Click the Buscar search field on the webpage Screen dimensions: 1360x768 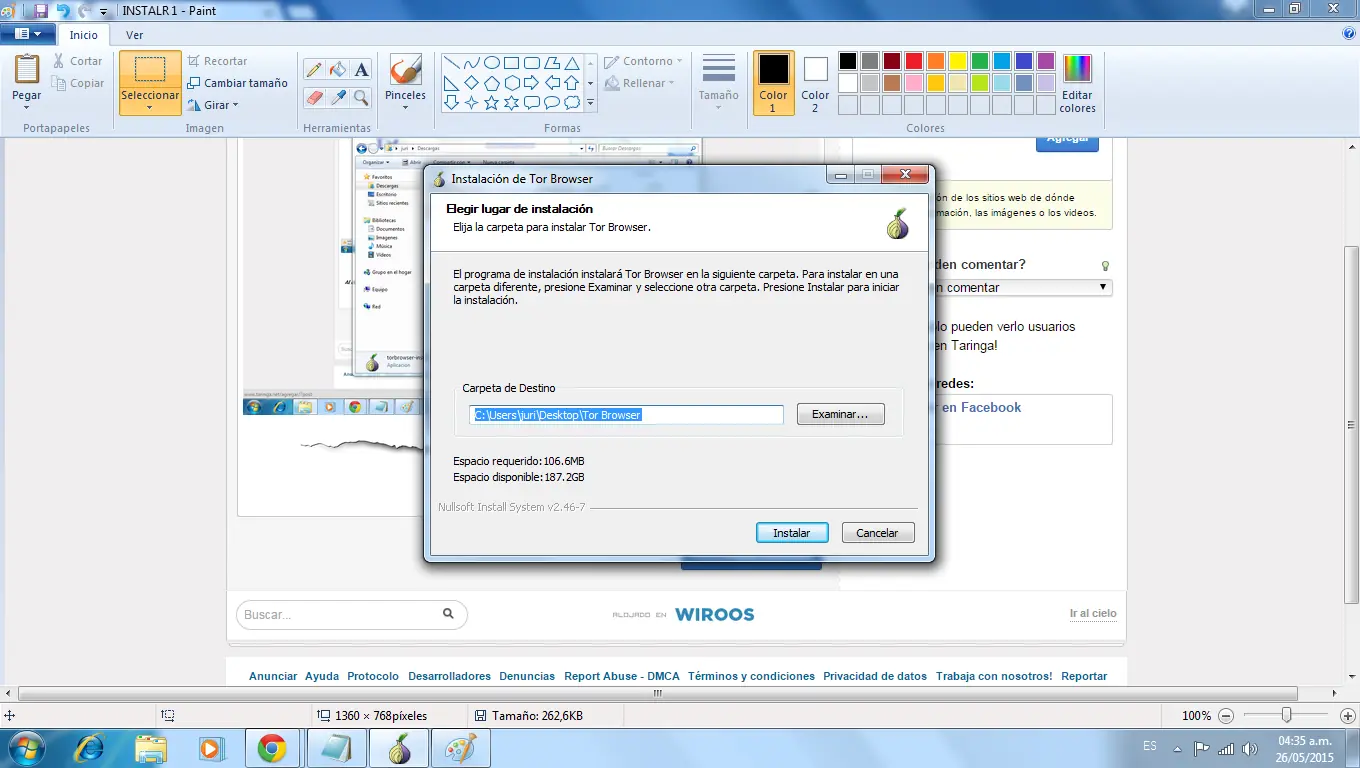tap(352, 614)
